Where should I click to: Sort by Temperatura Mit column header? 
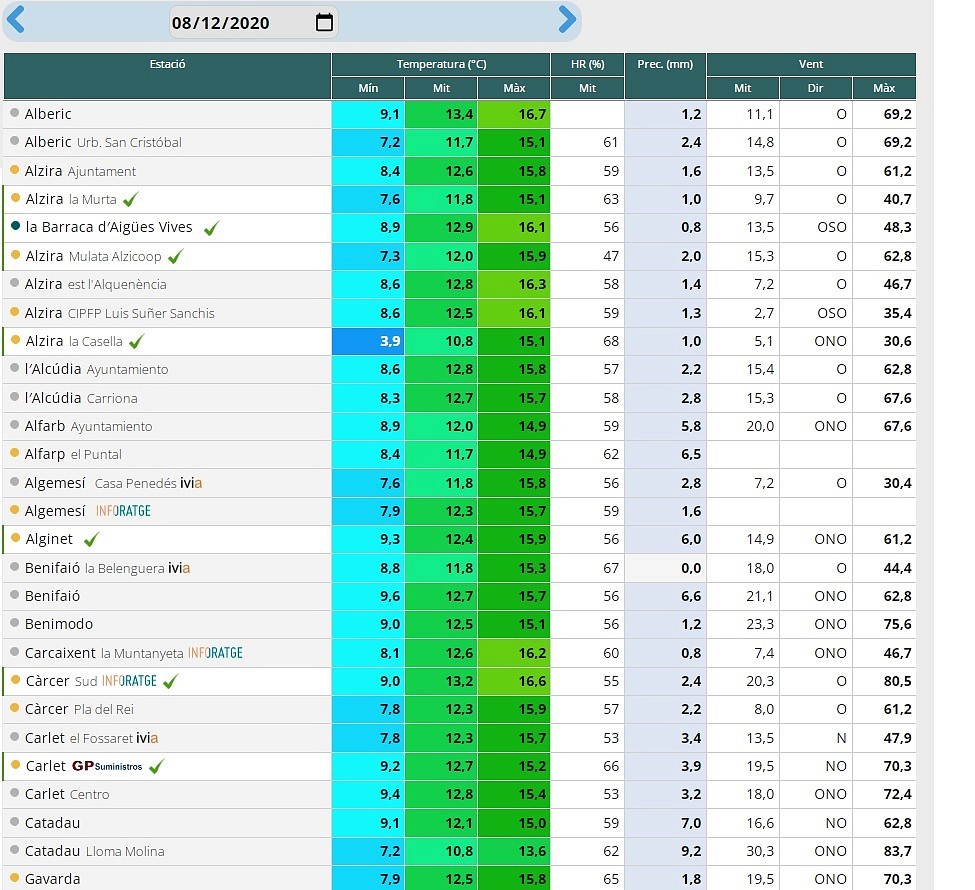(441, 88)
